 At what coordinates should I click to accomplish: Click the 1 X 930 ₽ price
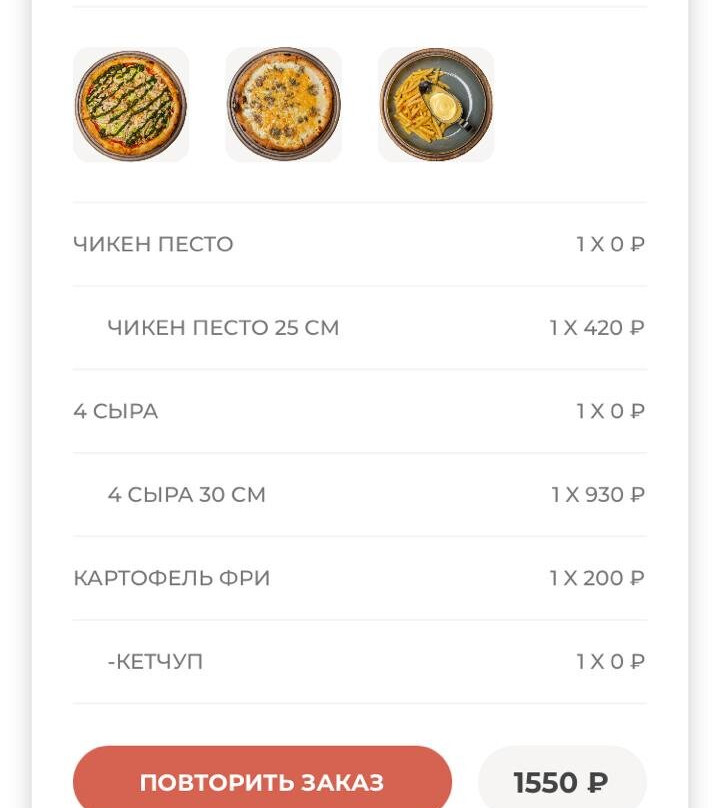click(598, 495)
